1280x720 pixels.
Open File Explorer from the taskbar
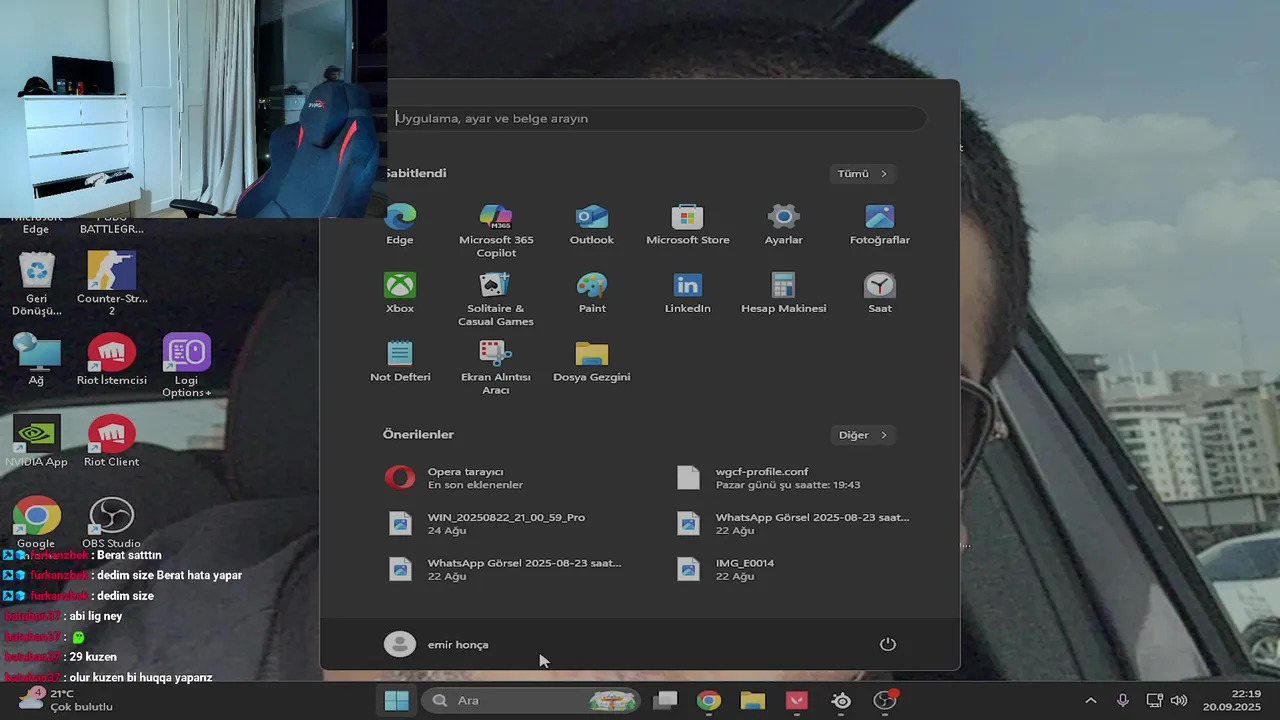coord(753,700)
